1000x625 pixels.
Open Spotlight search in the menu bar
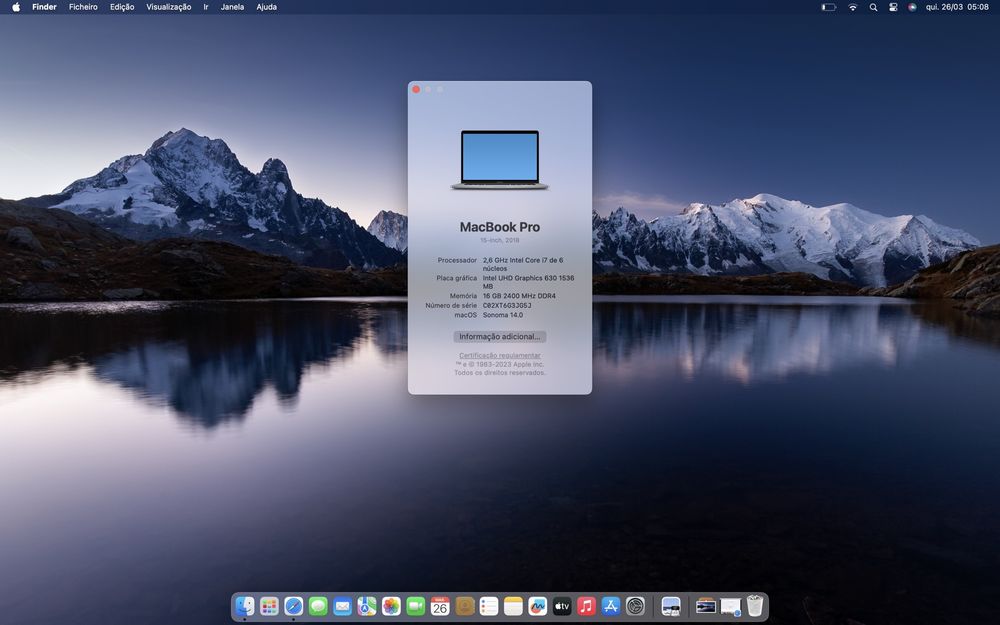pos(873,7)
